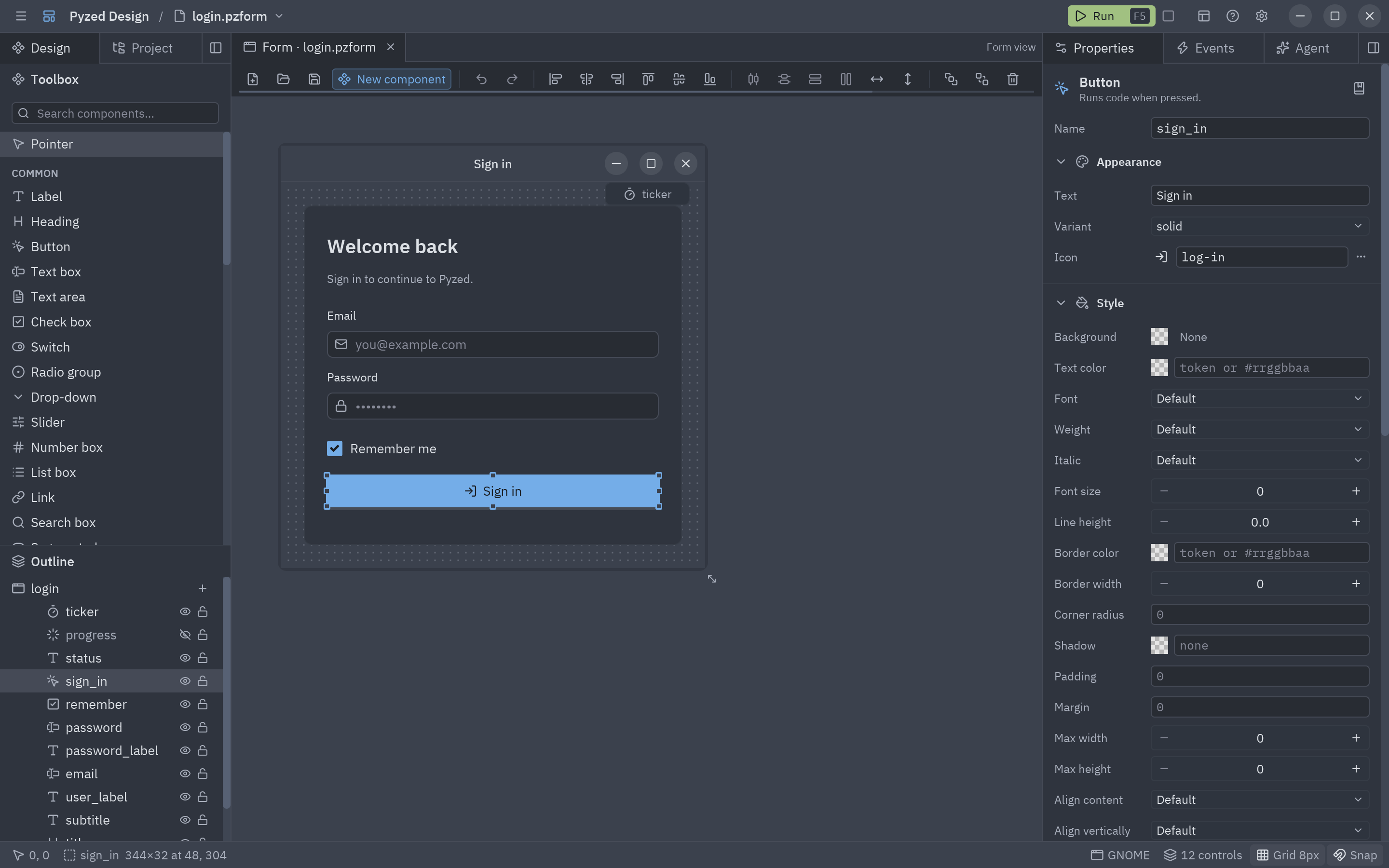
Task: Open the hamburger menu
Action: [21, 16]
